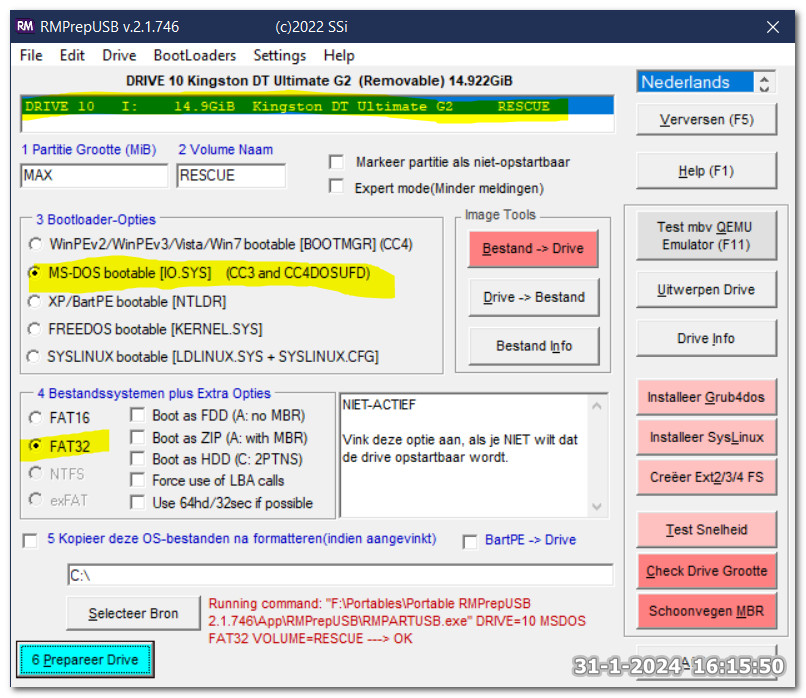This screenshot has width=806, height=698.
Task: Check the BartPE -> Drive option
Action: 470,542
